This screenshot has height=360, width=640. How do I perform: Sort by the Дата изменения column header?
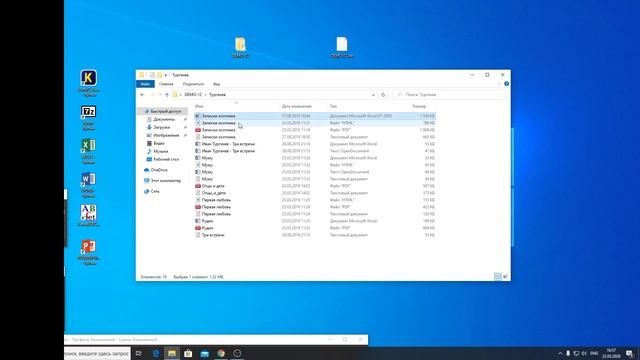(296, 106)
